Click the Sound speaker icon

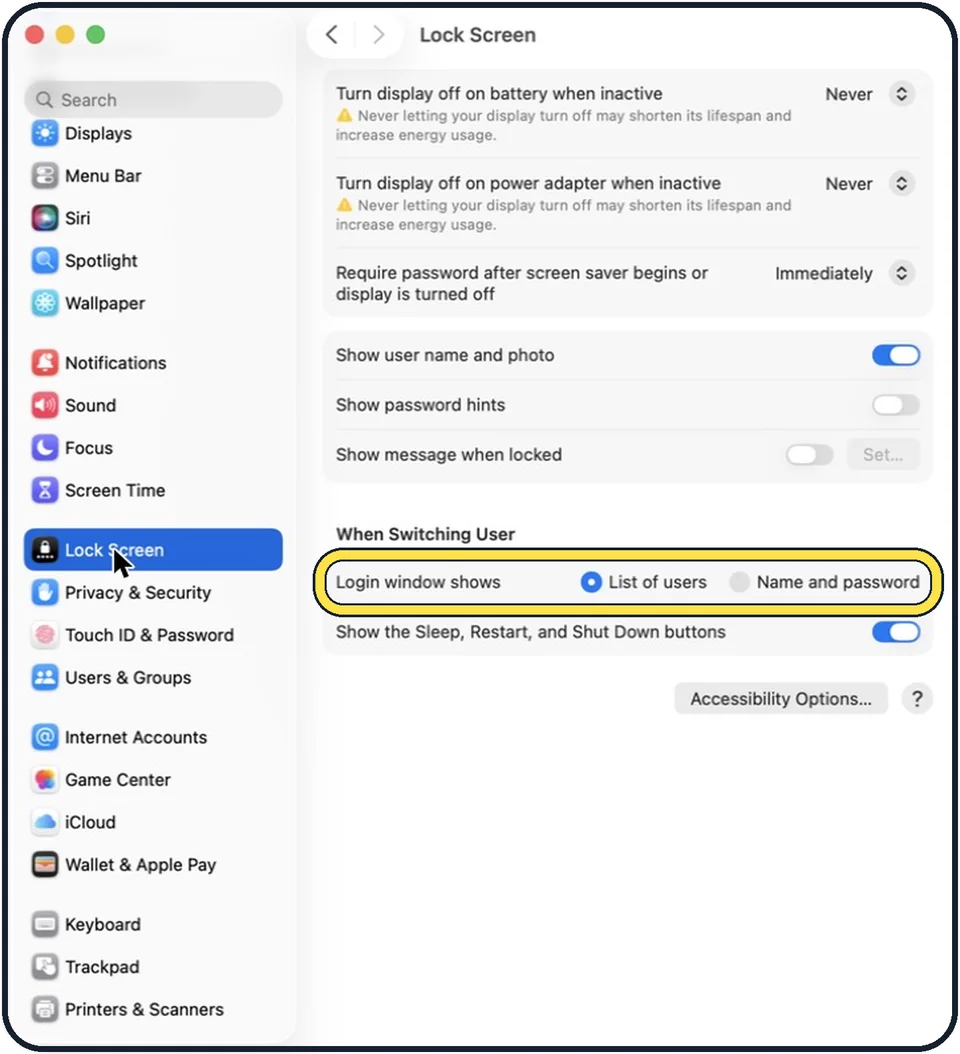point(45,405)
